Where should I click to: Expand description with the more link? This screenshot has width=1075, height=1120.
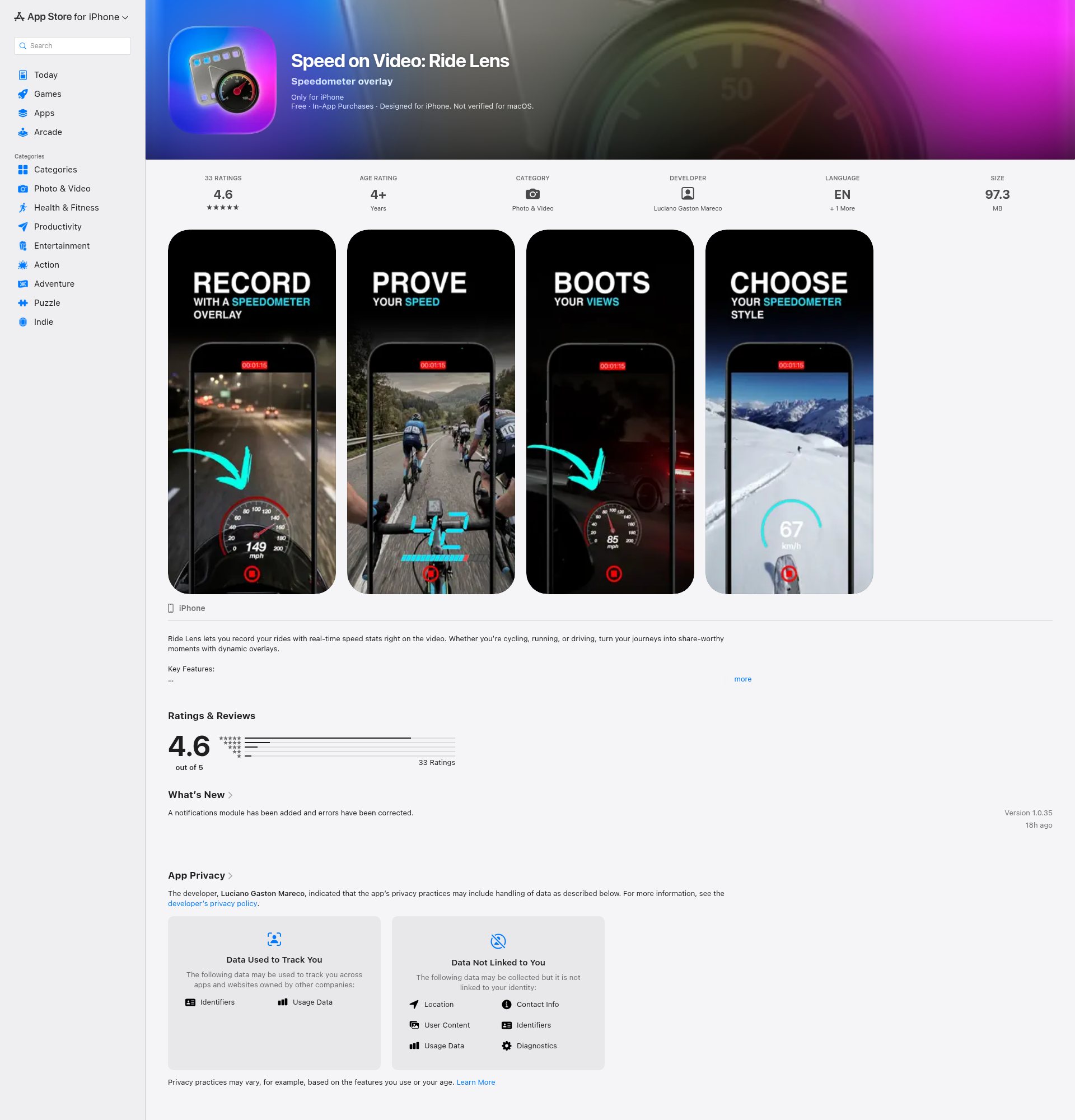742,679
